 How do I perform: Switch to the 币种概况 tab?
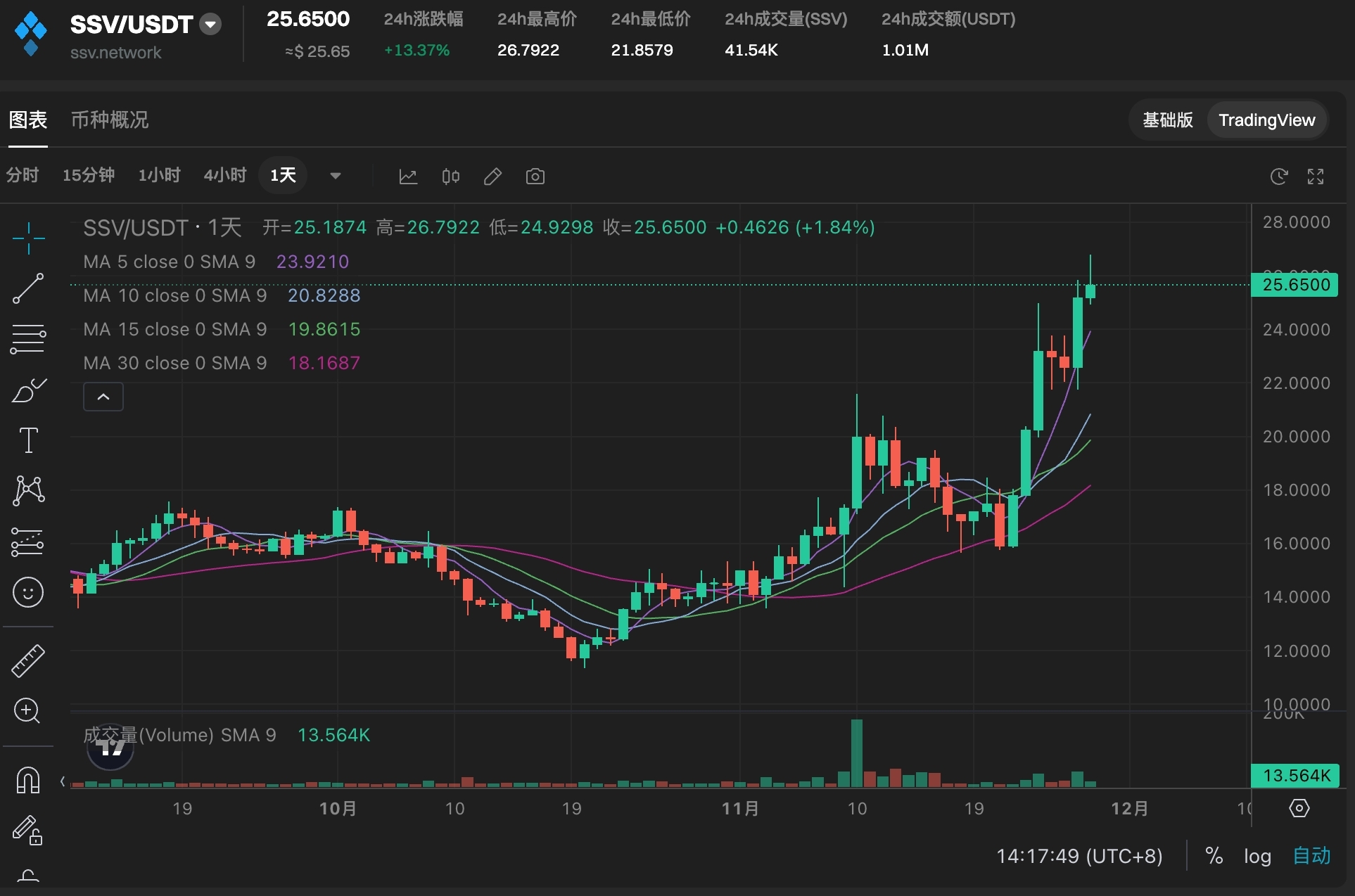110,120
